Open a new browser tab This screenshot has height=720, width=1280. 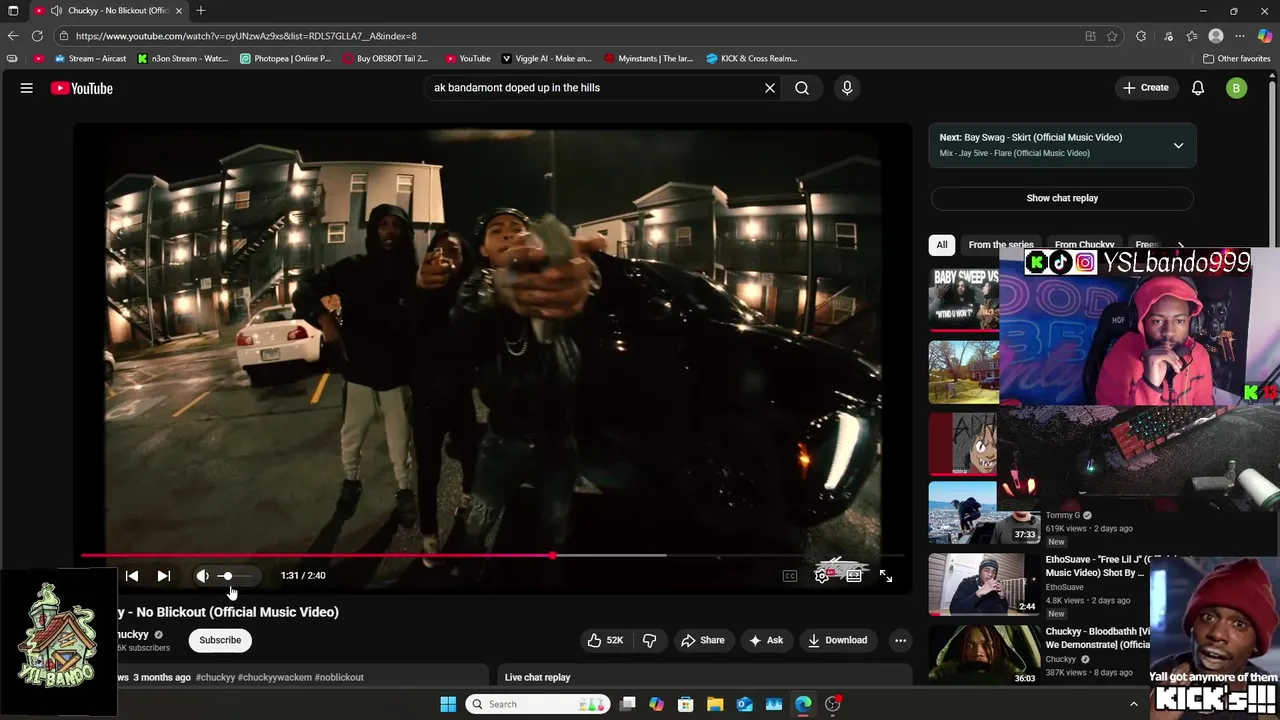(x=201, y=10)
